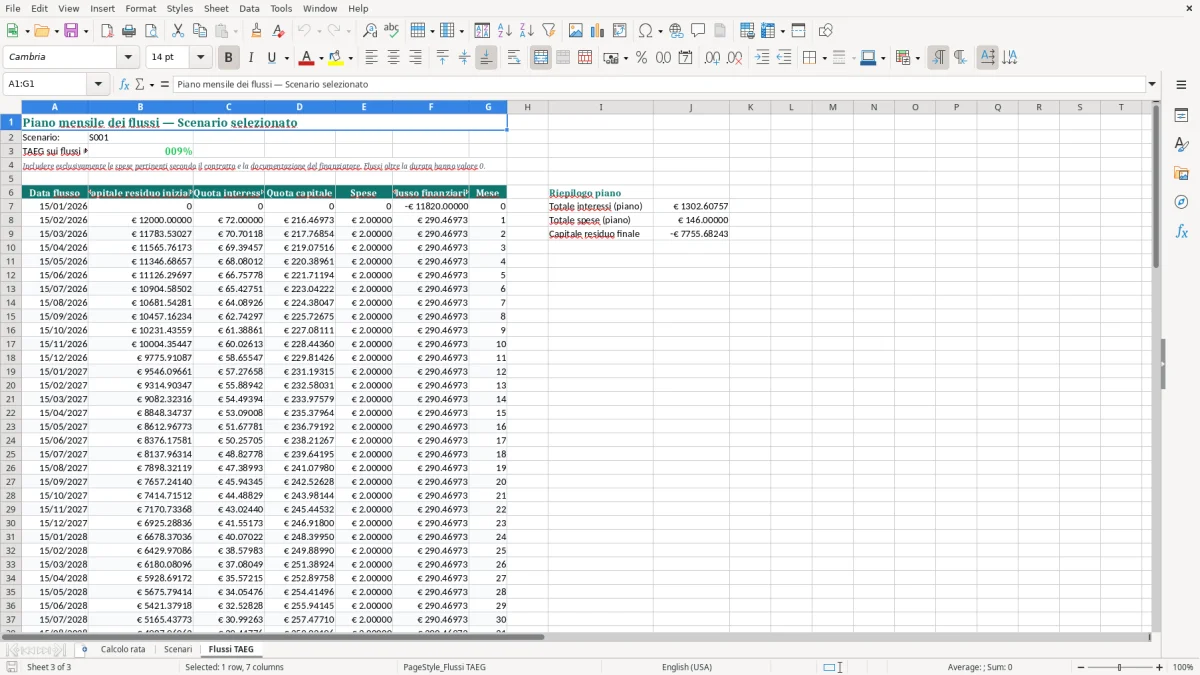1200x675 pixels.
Task: Open sidebar Properties panel icon
Action: click(1181, 116)
